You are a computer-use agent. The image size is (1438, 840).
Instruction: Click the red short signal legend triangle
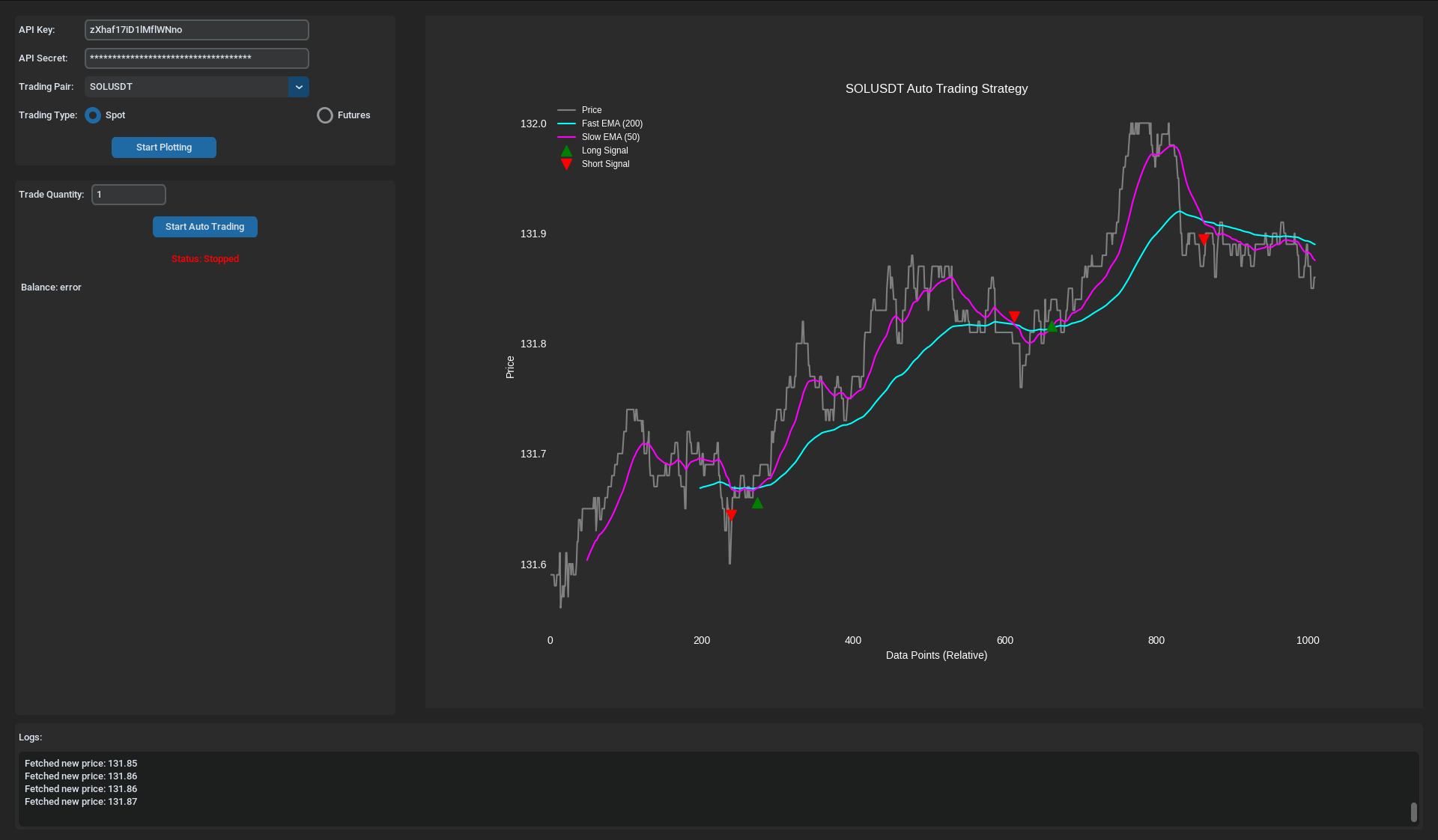pos(566,164)
